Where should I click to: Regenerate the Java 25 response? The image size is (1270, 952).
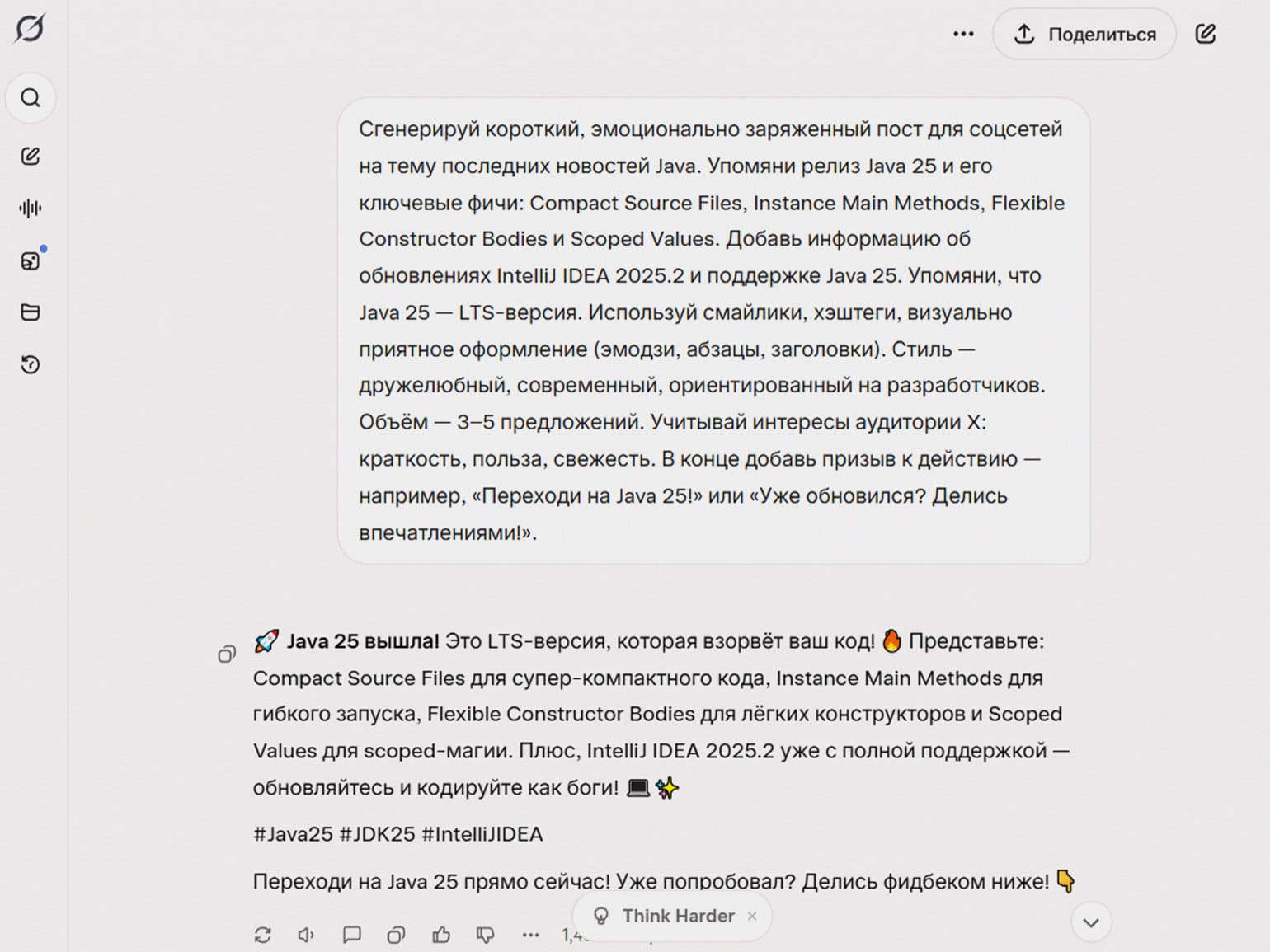263,935
